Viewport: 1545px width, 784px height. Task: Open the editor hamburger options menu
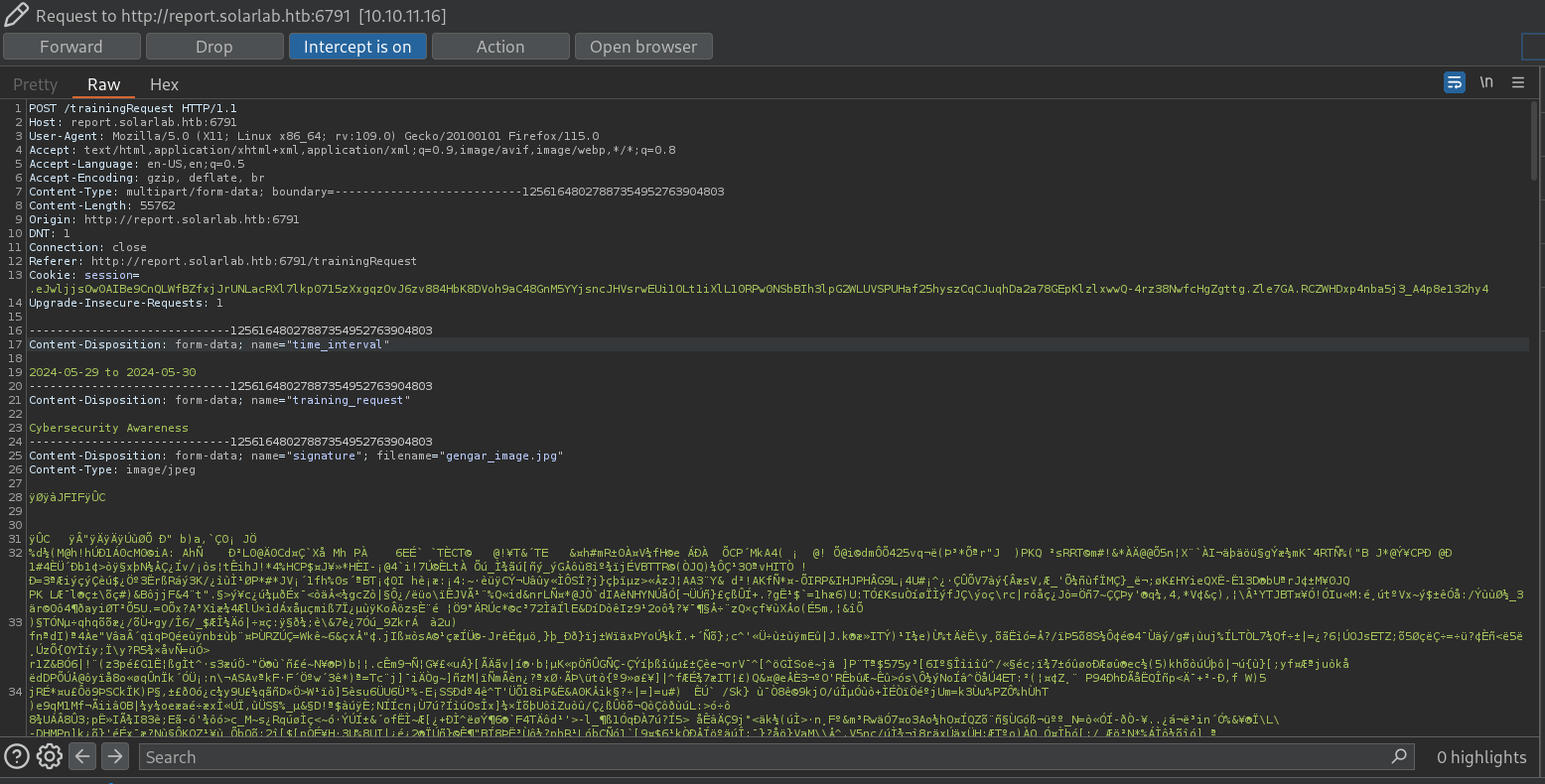(x=1518, y=82)
